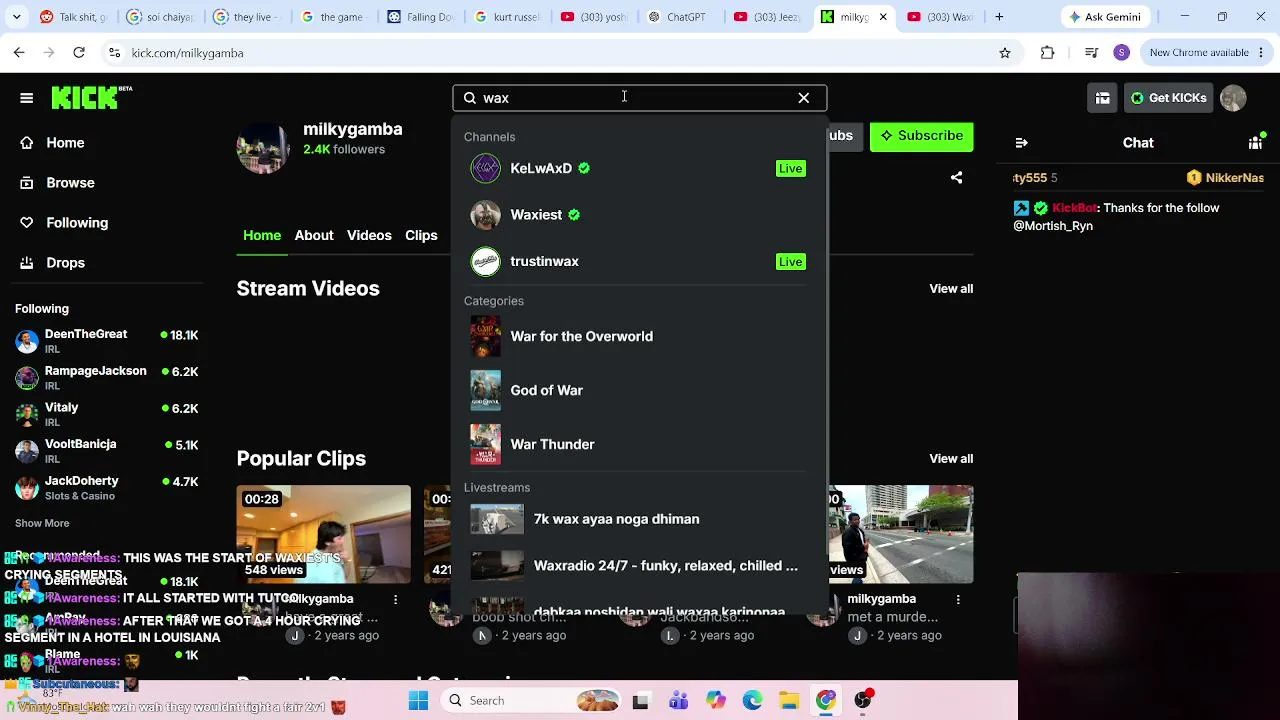Screen dimensions: 1280x720
Task: Reload the current page
Action: [79, 53]
